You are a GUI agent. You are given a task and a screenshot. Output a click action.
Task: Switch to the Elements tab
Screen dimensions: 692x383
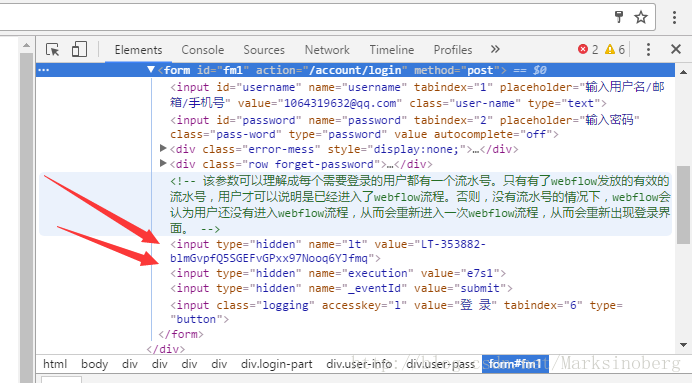[x=138, y=50]
